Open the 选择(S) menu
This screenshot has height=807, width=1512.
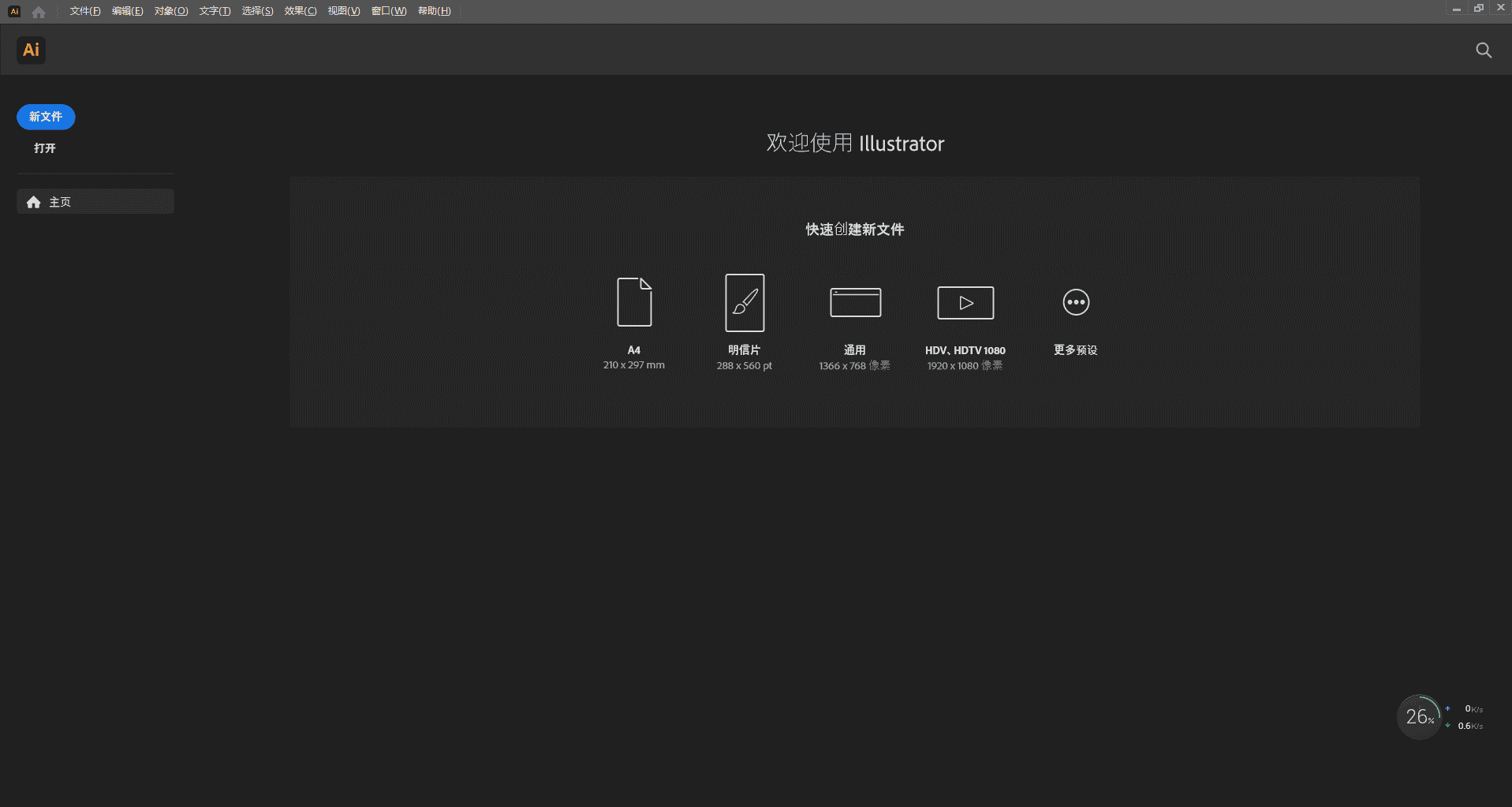click(257, 11)
